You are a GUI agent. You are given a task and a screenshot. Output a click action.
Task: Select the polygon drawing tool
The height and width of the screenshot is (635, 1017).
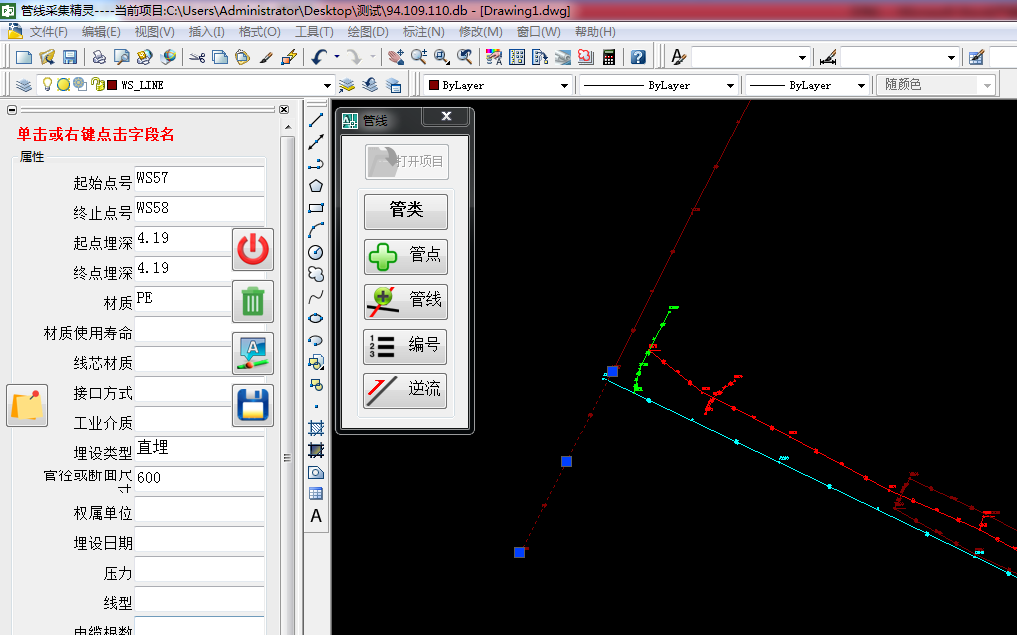(x=316, y=186)
